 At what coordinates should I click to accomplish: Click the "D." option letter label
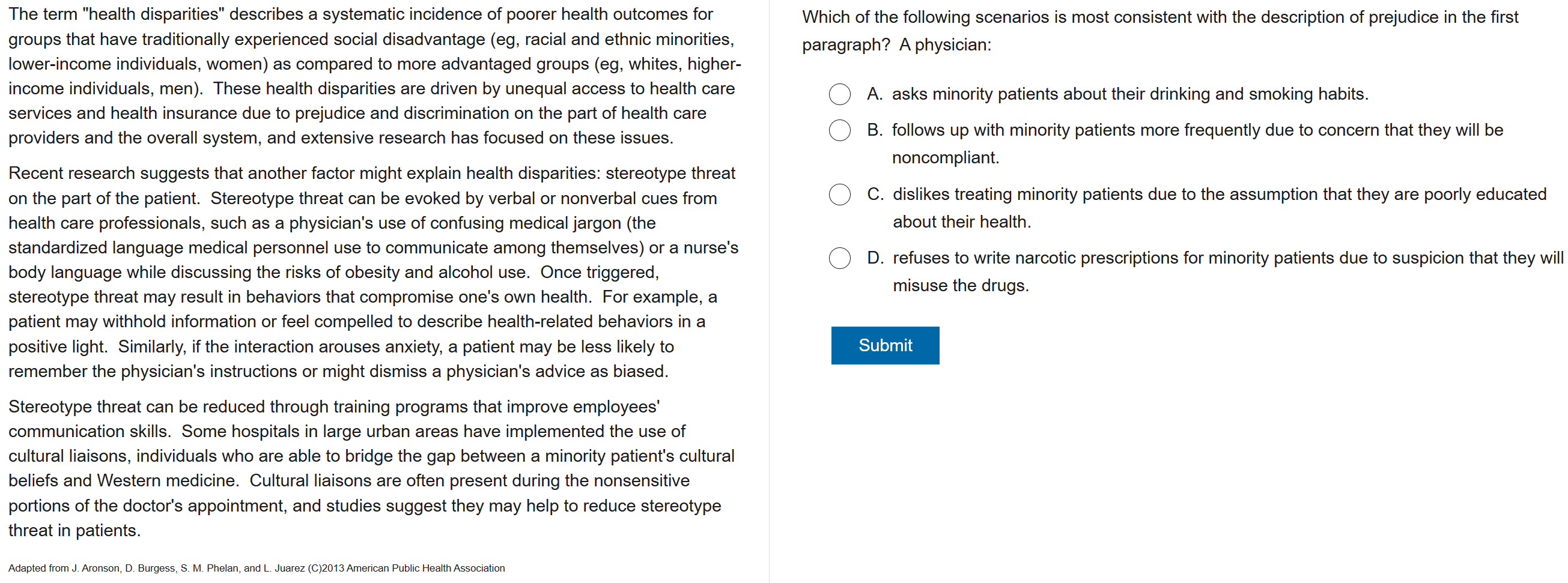875,258
